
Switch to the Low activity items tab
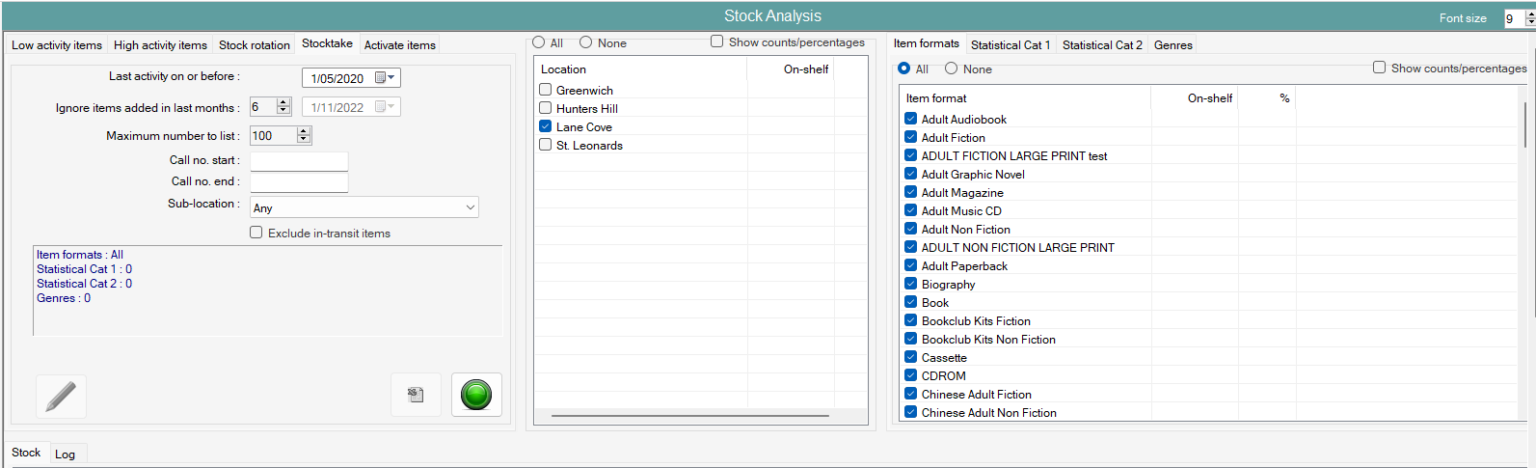click(x=57, y=45)
